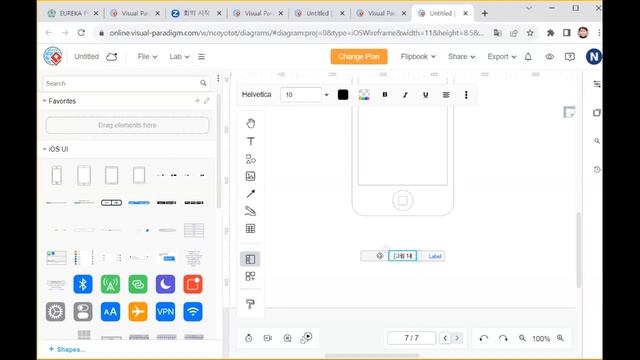Click the 100% zoom level
640x360 pixels.
point(541,339)
